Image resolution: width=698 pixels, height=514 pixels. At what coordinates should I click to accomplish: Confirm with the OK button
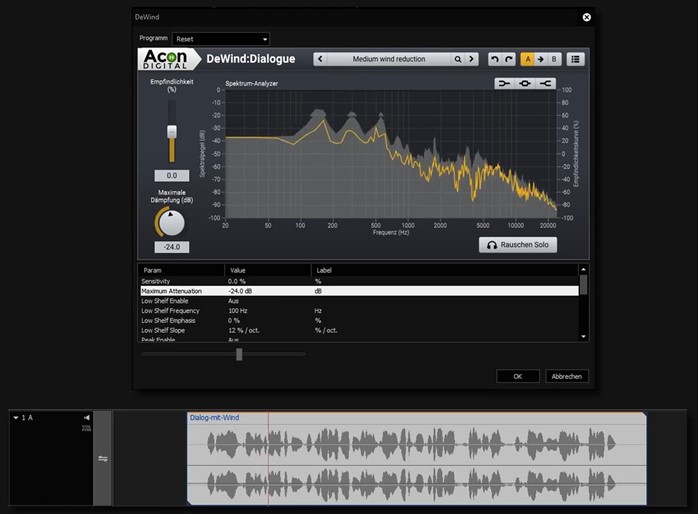[518, 376]
